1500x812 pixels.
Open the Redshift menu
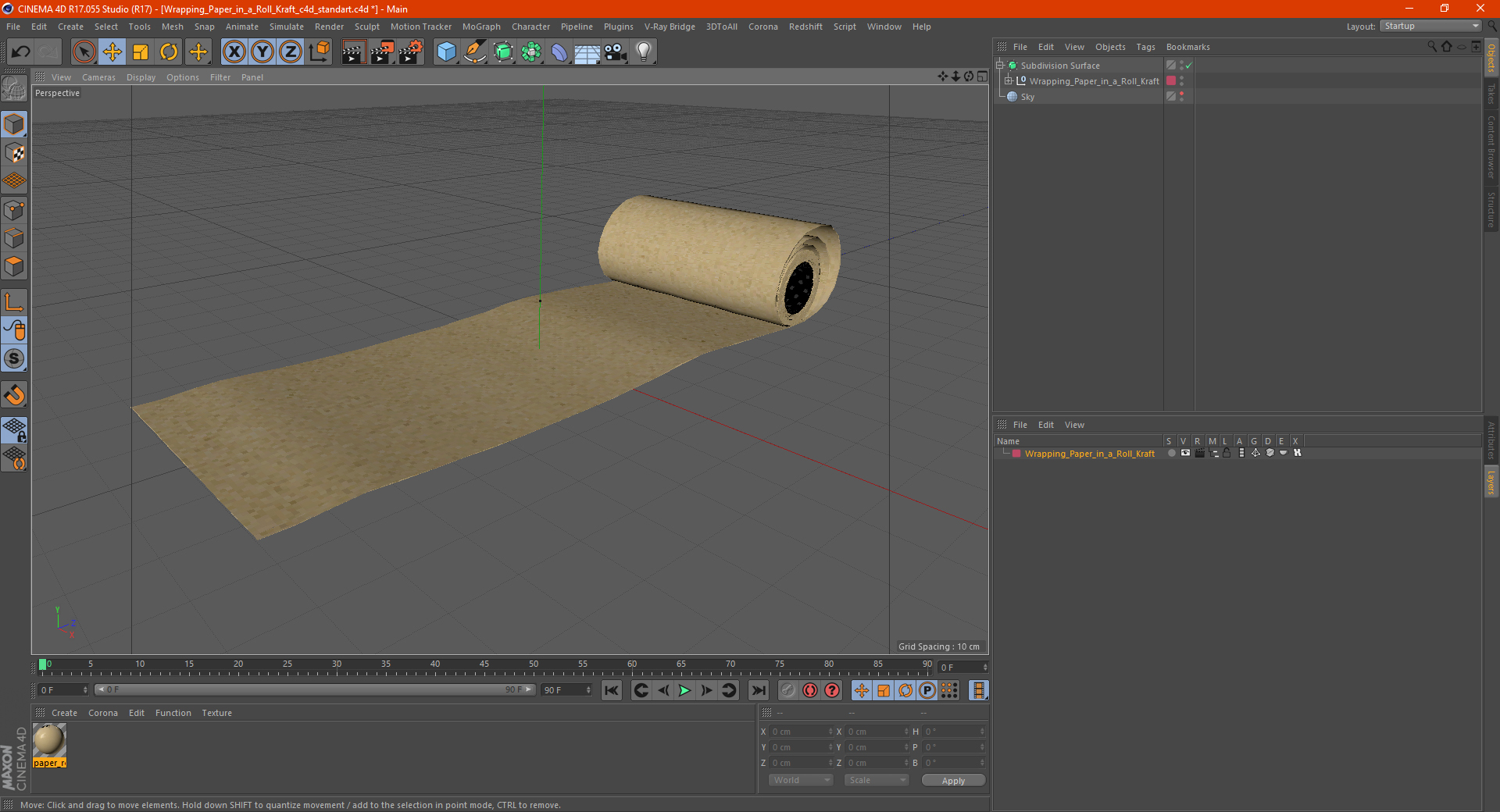(x=805, y=27)
